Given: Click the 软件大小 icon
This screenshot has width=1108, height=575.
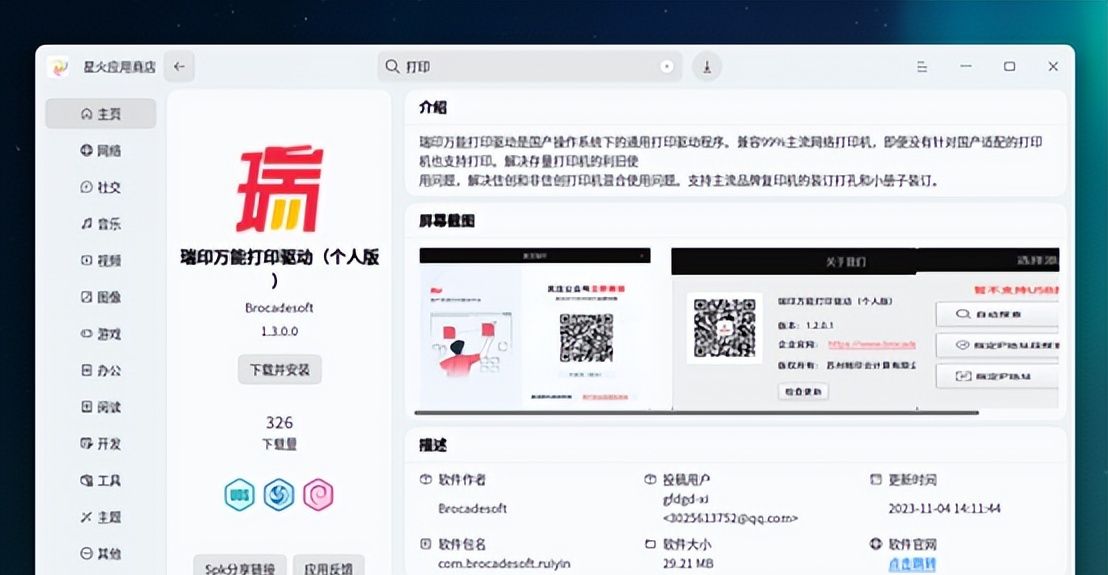Looking at the screenshot, I should pos(650,544).
